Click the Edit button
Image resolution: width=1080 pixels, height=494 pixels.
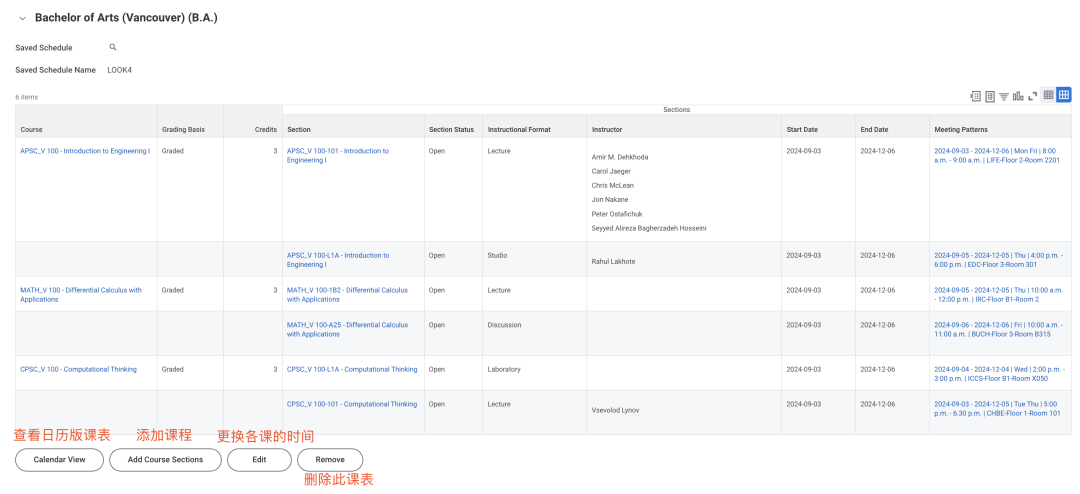pyautogui.click(x=259, y=460)
